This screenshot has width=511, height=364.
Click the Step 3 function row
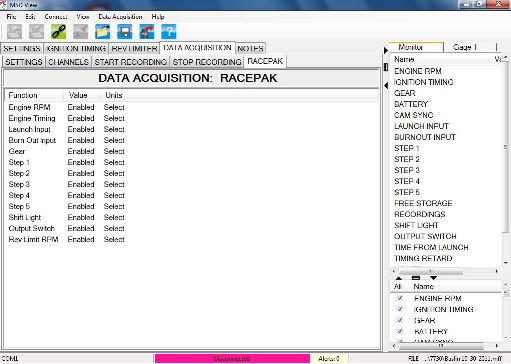tap(19, 184)
